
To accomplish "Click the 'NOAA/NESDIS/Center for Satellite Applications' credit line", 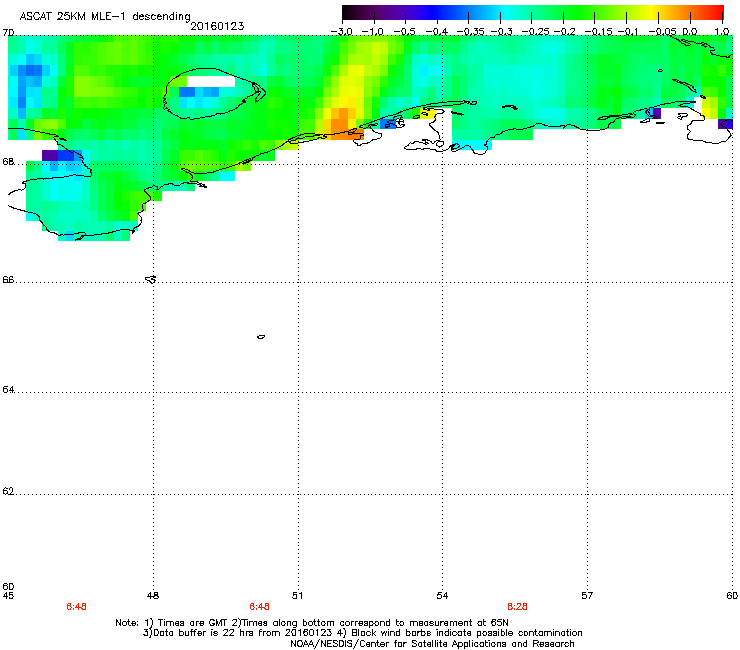I will coord(432,644).
